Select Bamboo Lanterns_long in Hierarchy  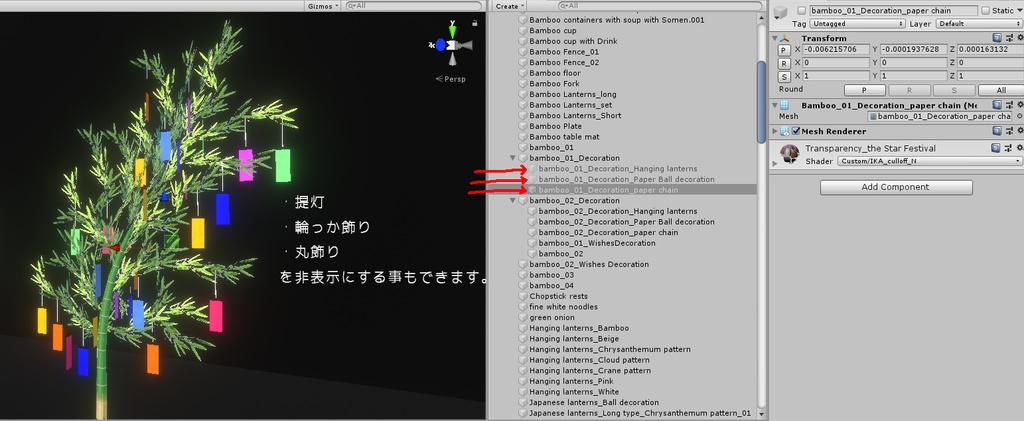[x=573, y=94]
